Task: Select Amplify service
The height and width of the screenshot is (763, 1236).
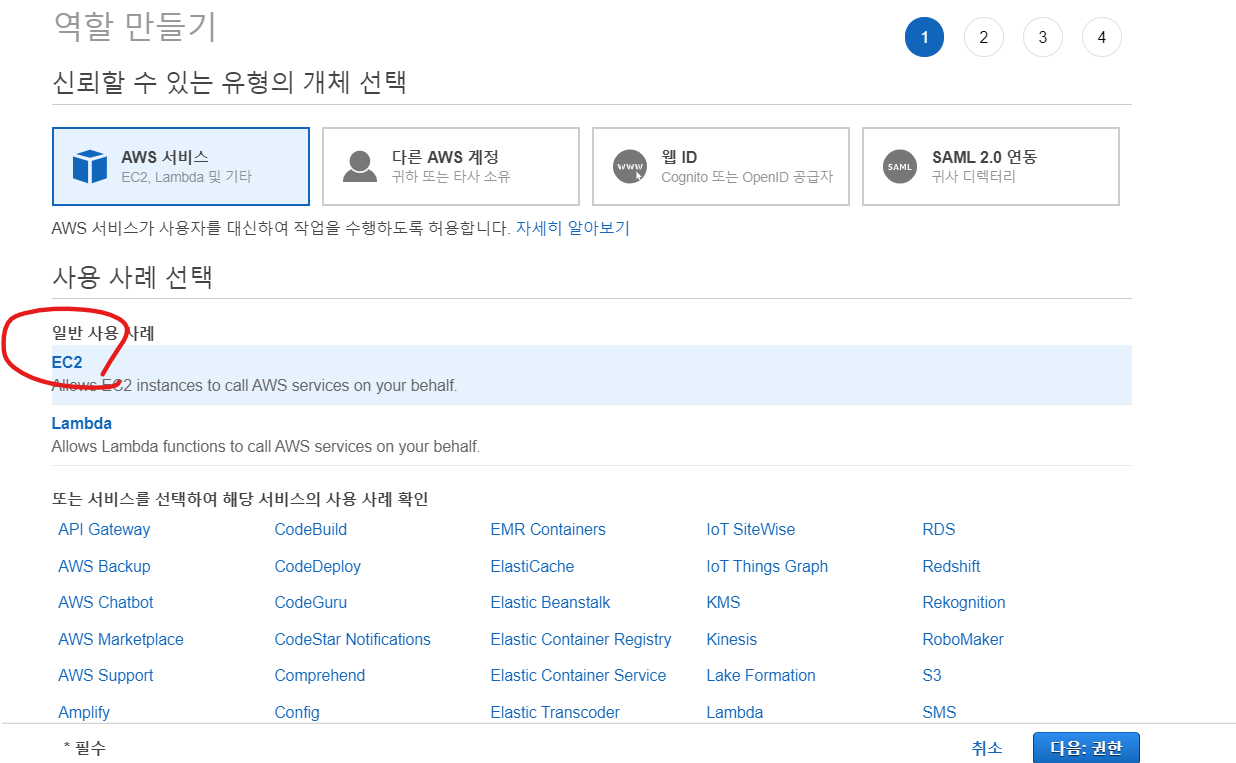Action: 84,713
